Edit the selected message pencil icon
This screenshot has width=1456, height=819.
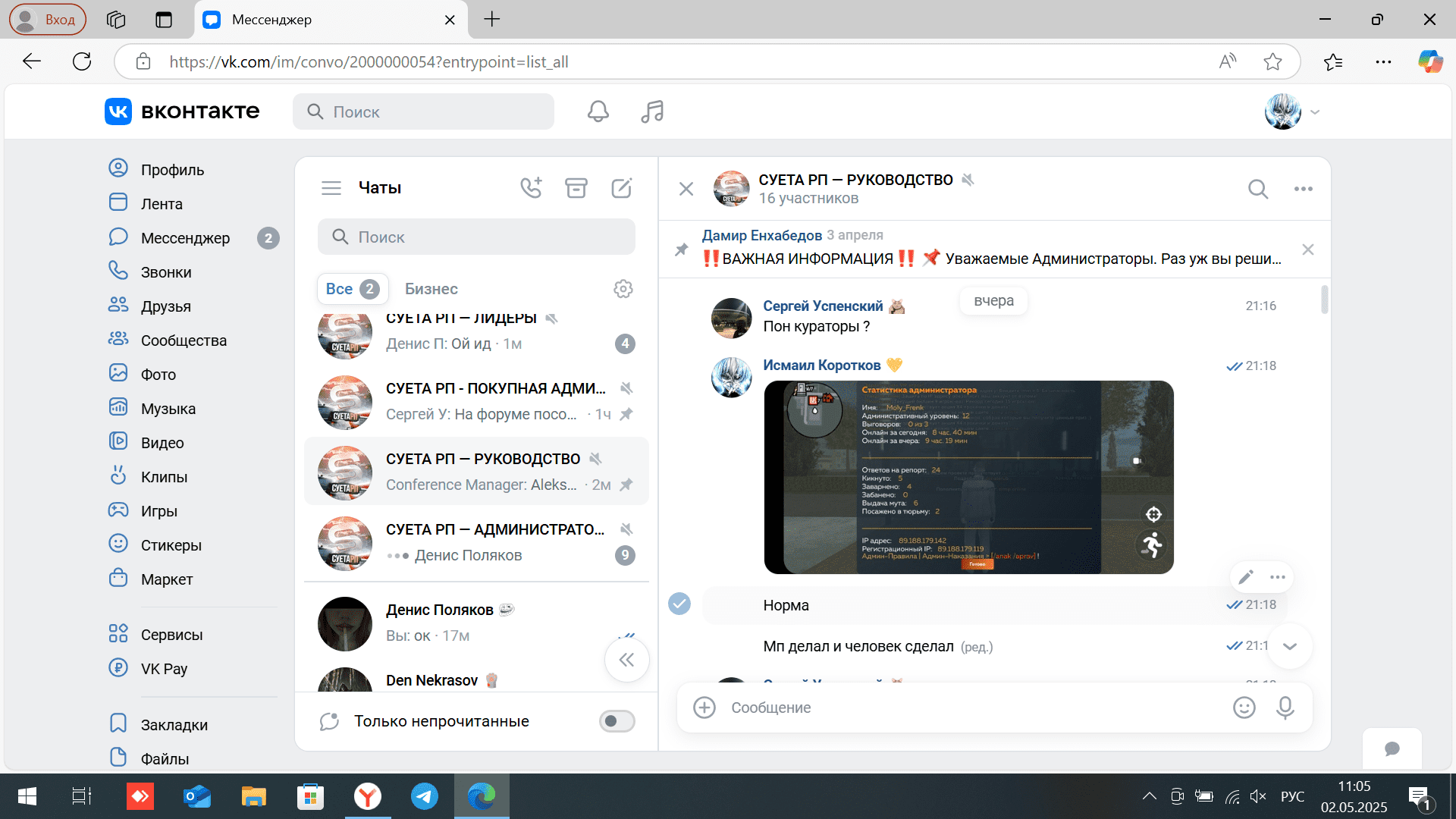pos(1245,577)
